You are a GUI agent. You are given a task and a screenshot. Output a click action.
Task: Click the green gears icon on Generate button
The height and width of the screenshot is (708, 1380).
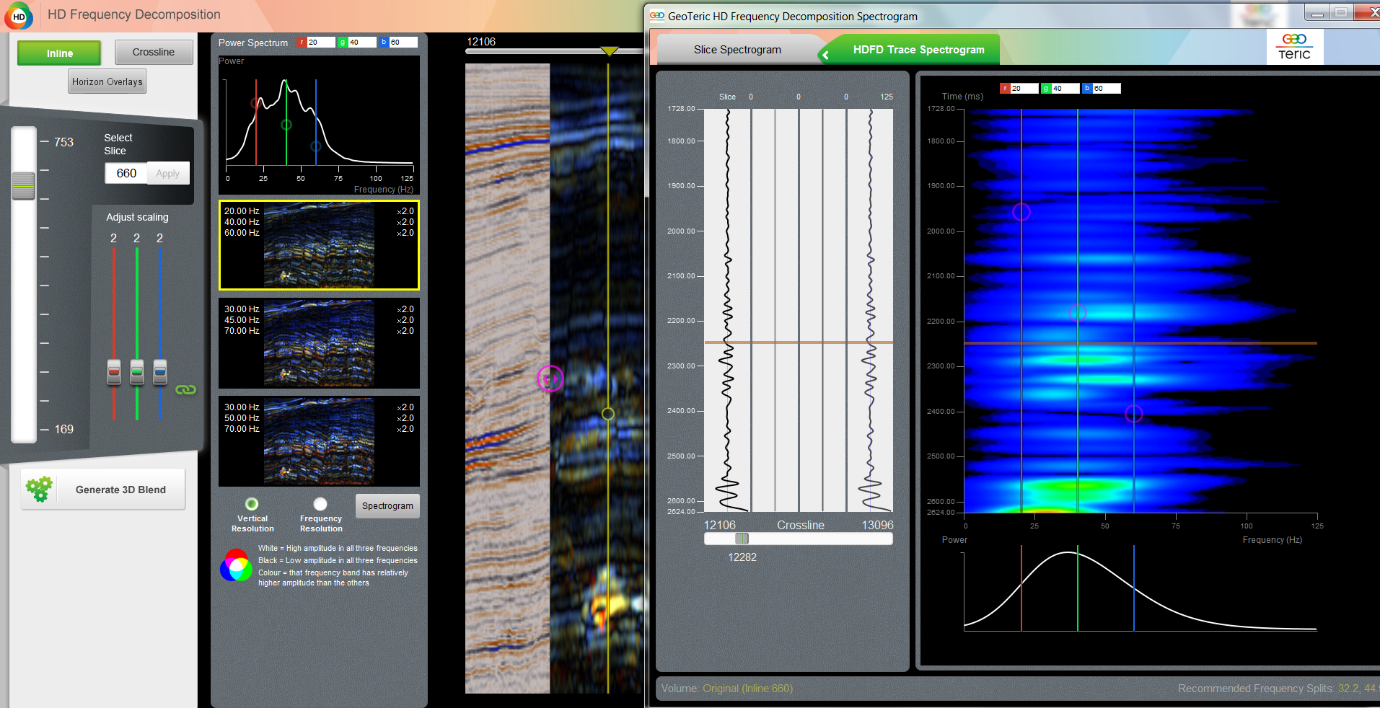[x=39, y=489]
